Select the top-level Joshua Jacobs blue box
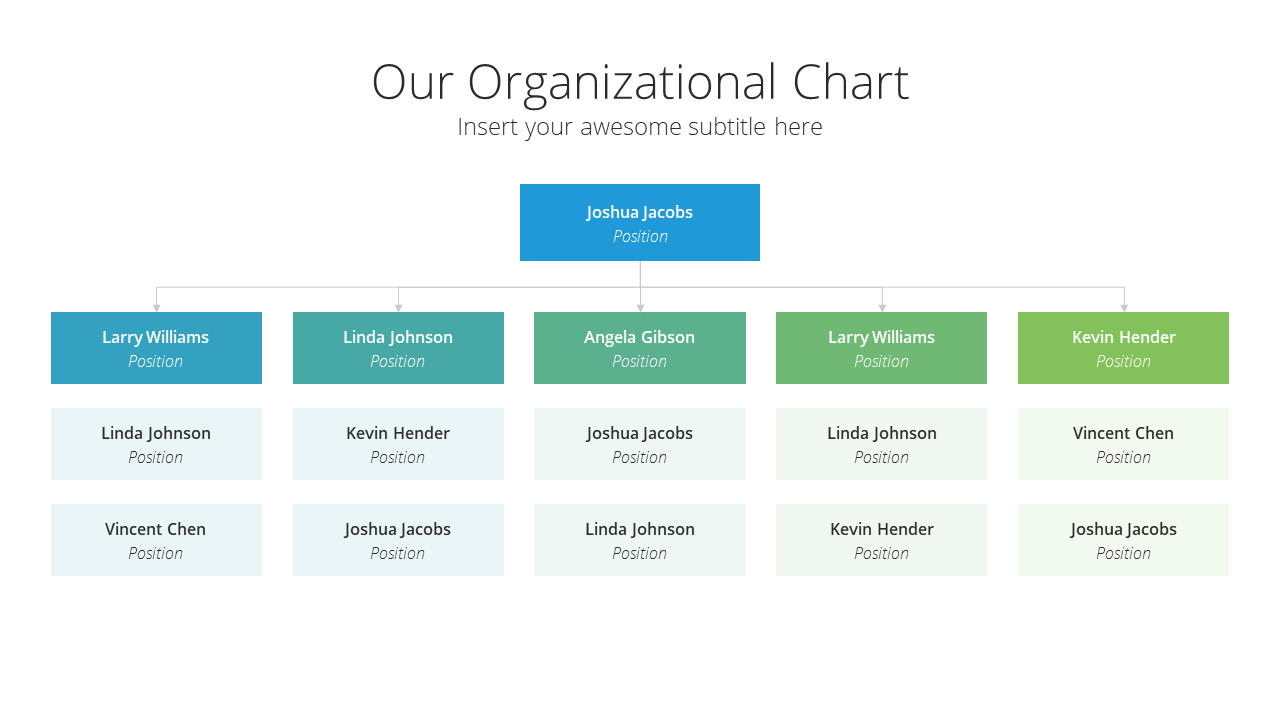 point(640,222)
